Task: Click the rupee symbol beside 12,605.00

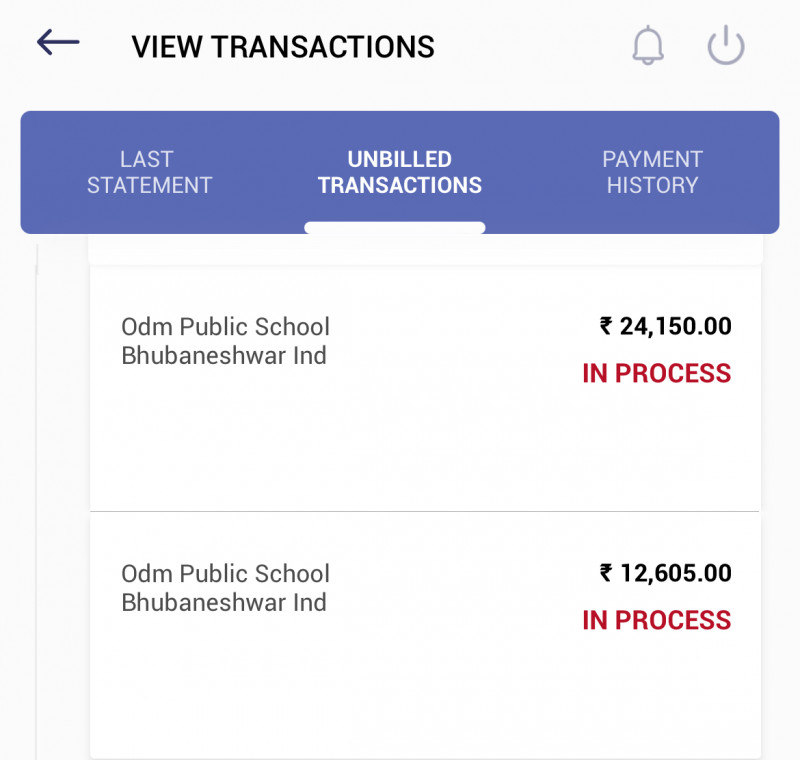Action: pyautogui.click(x=606, y=573)
